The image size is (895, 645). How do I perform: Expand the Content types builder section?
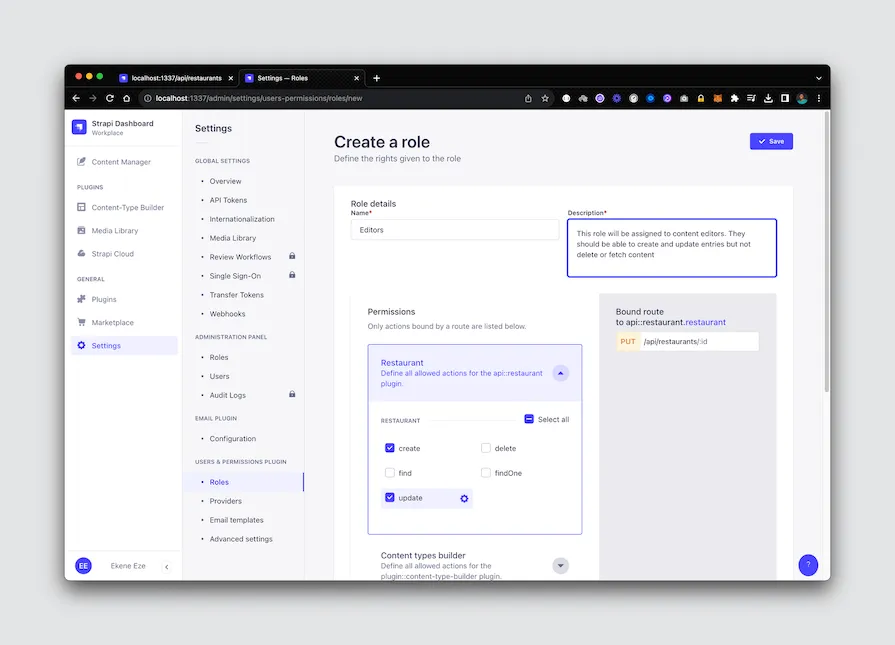pos(561,566)
